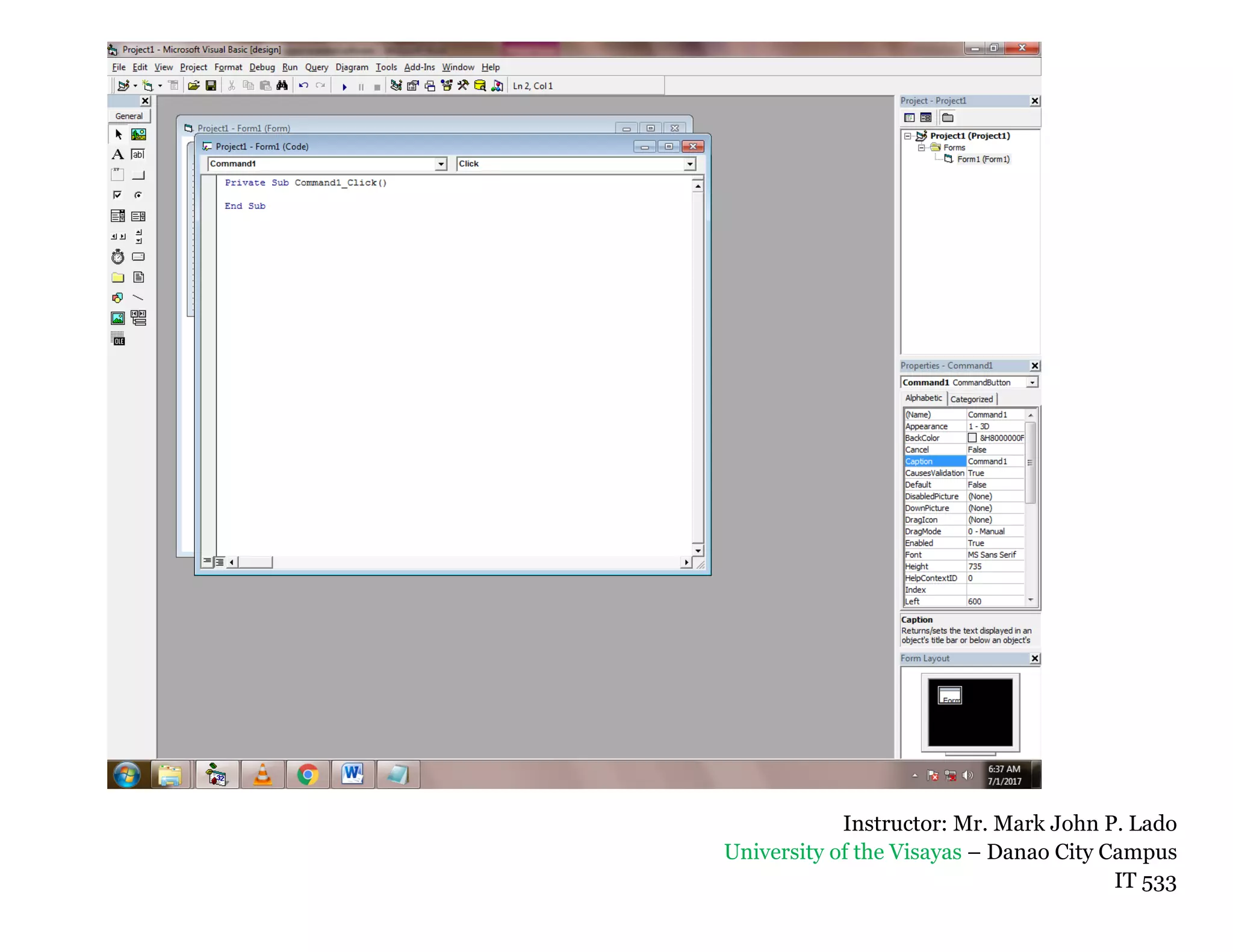Image resolution: width=1233 pixels, height=952 pixels.
Task: Select the ComboBox control tool
Action: pyautogui.click(x=118, y=216)
